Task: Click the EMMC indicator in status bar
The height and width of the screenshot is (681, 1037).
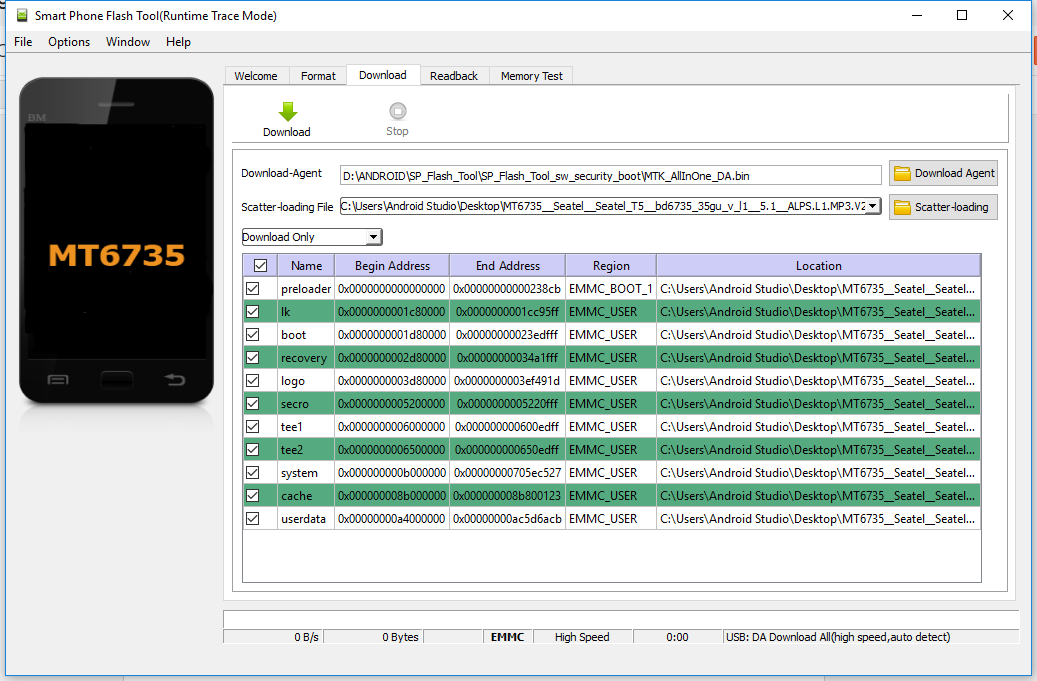Action: [x=508, y=636]
